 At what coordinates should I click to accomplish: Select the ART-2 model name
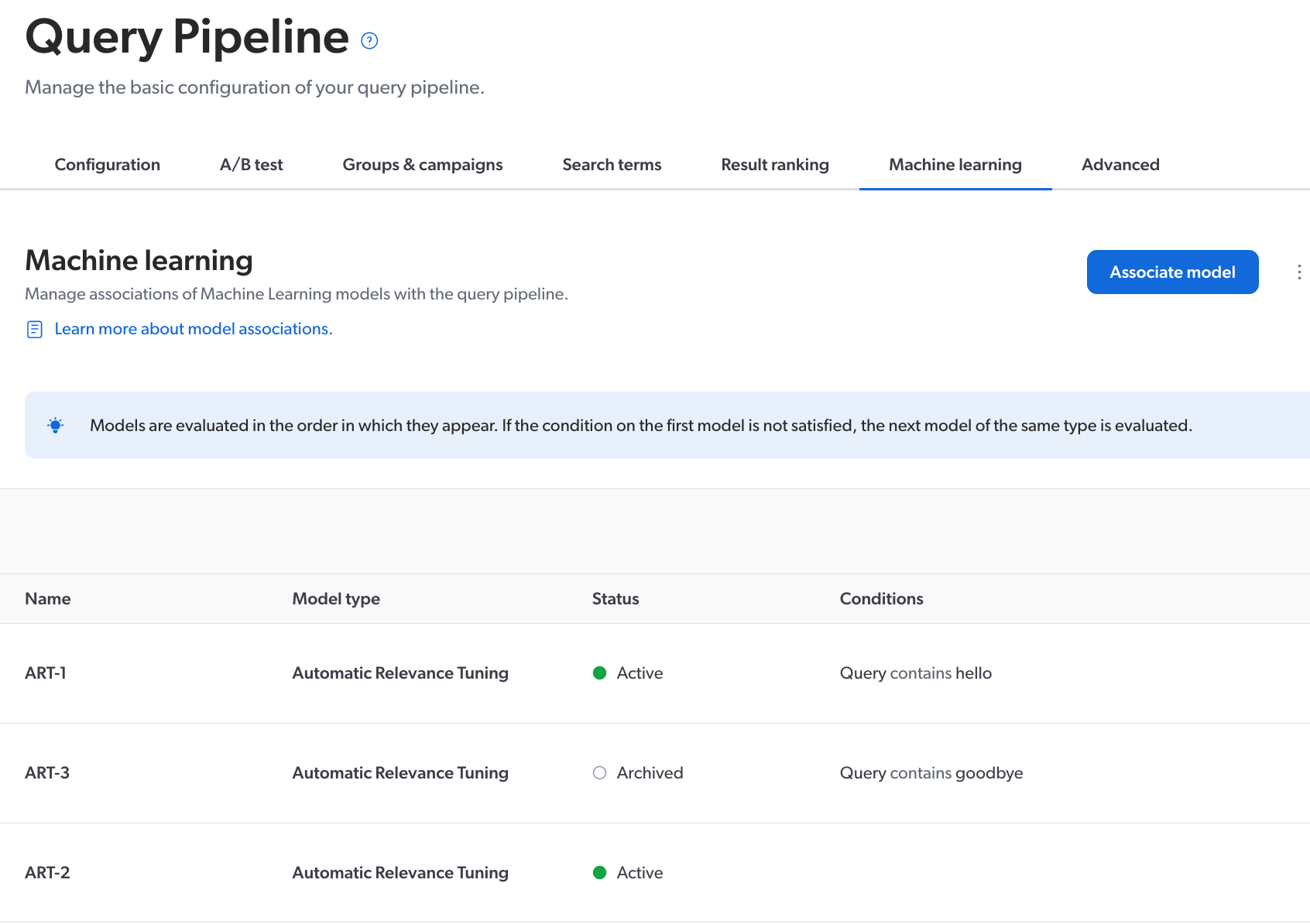point(47,873)
